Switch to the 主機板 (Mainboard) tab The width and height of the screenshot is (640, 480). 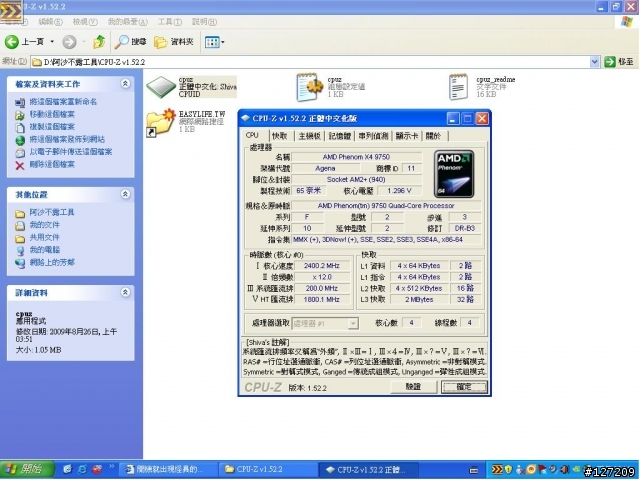[309, 136]
